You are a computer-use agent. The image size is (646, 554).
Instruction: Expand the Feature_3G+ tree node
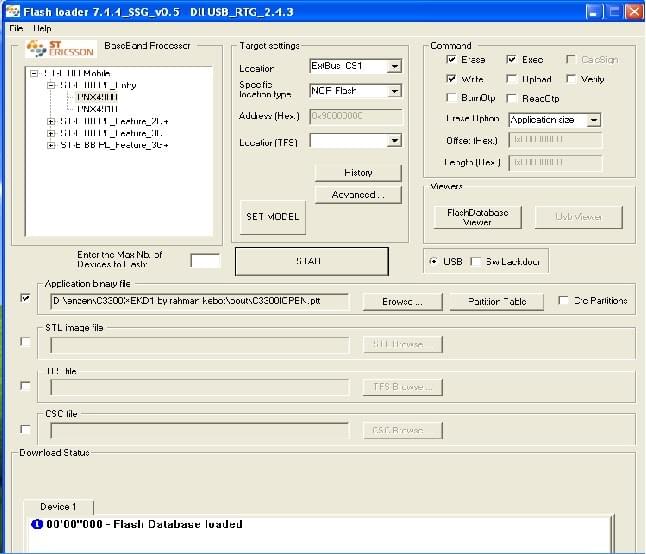click(51, 145)
